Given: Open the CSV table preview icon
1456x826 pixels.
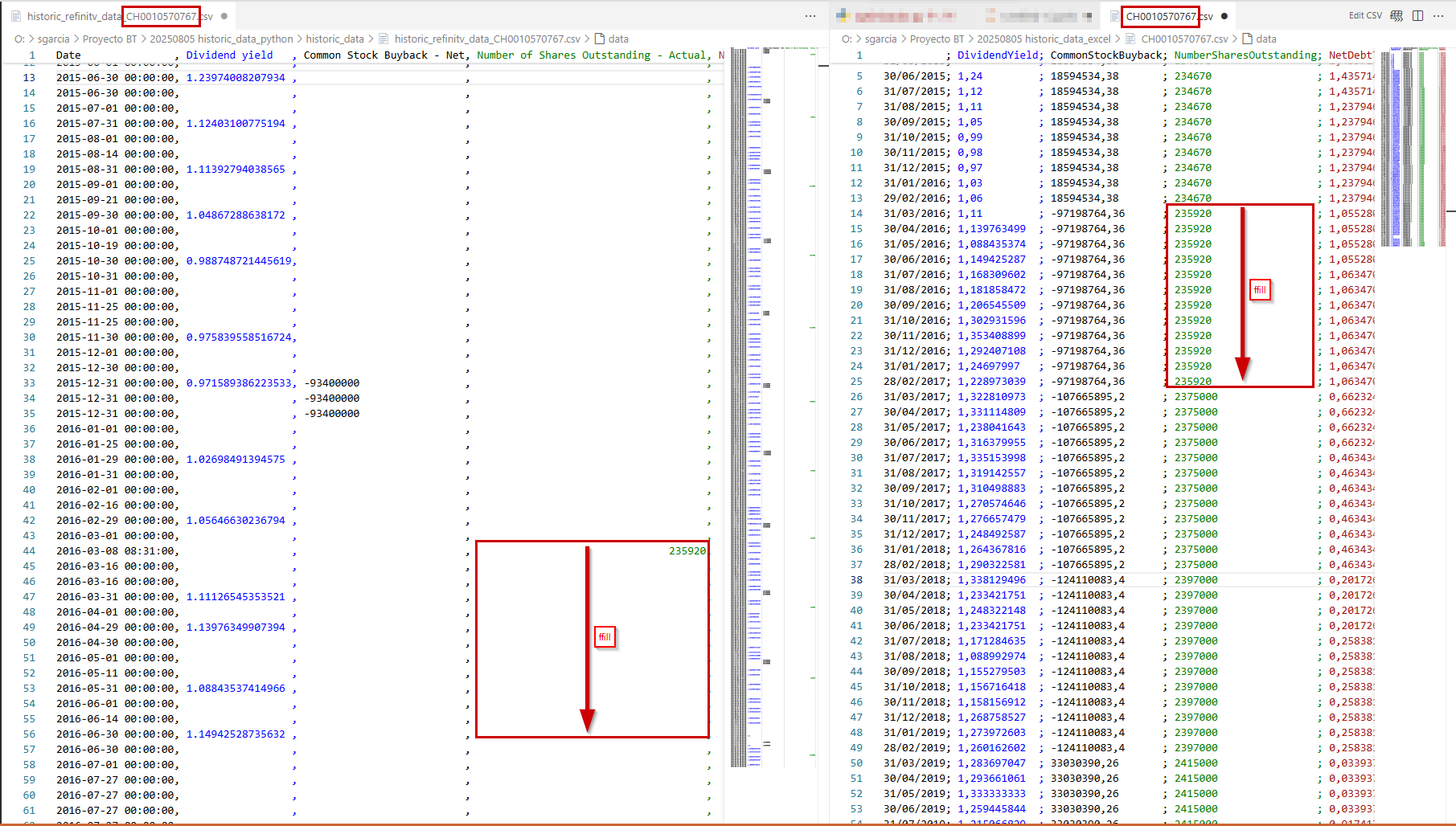Looking at the screenshot, I should (x=1397, y=16).
